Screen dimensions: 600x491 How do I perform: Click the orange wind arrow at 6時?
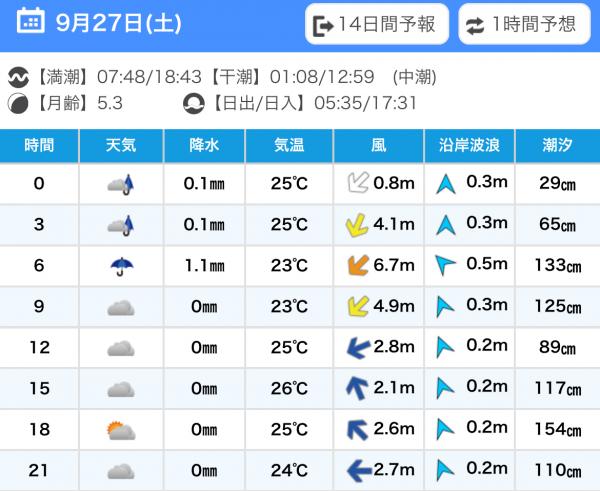point(355,265)
